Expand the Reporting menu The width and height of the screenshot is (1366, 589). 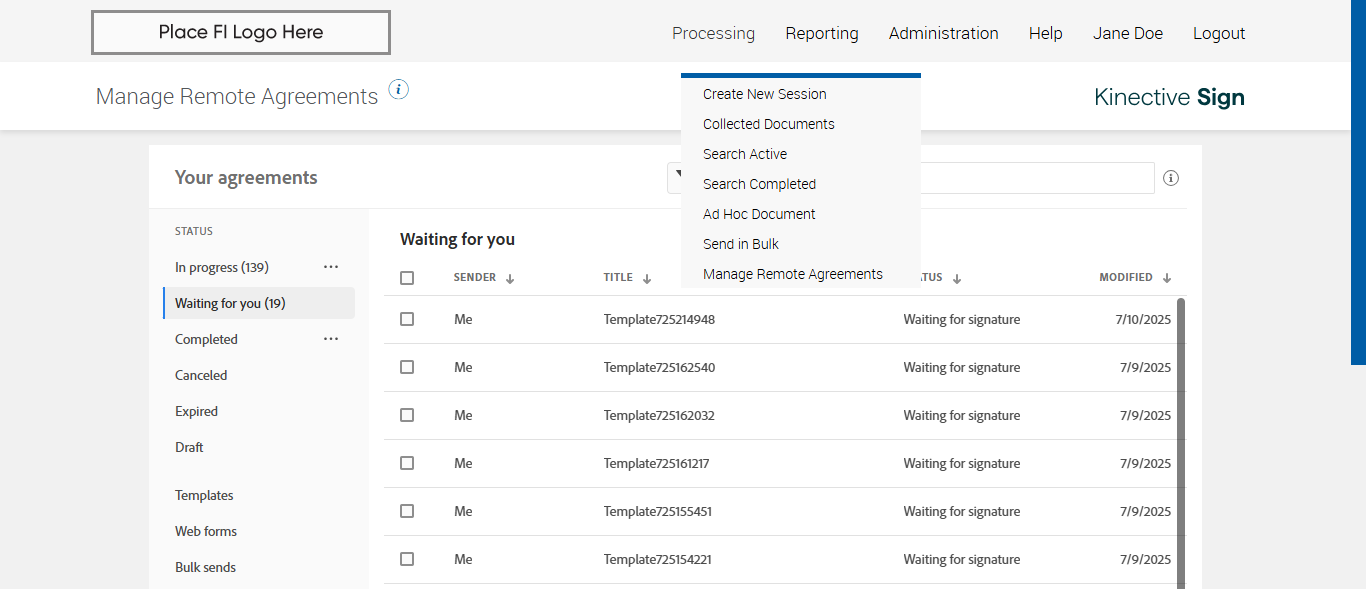point(822,33)
